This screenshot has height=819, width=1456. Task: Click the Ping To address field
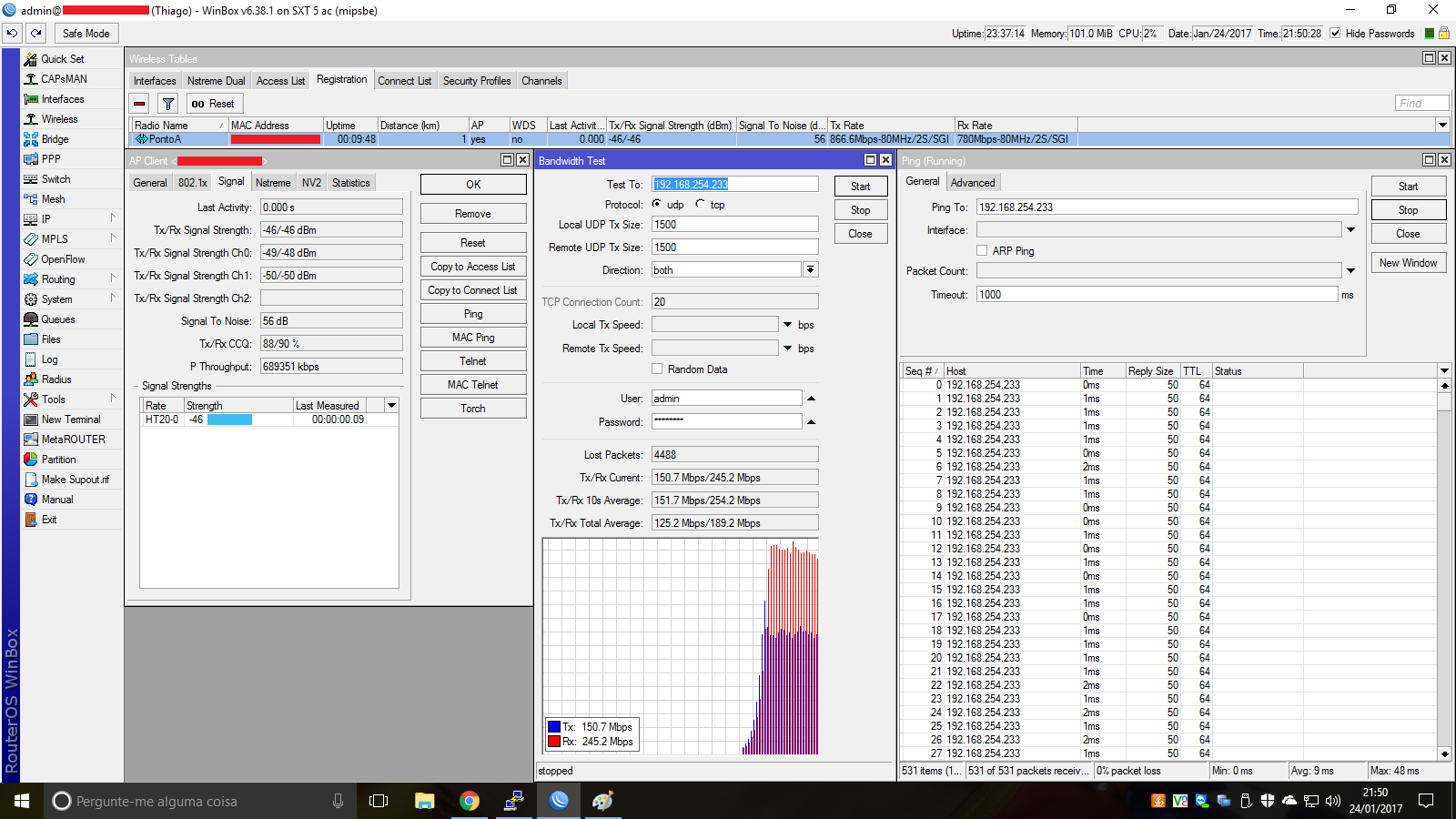click(x=1167, y=207)
